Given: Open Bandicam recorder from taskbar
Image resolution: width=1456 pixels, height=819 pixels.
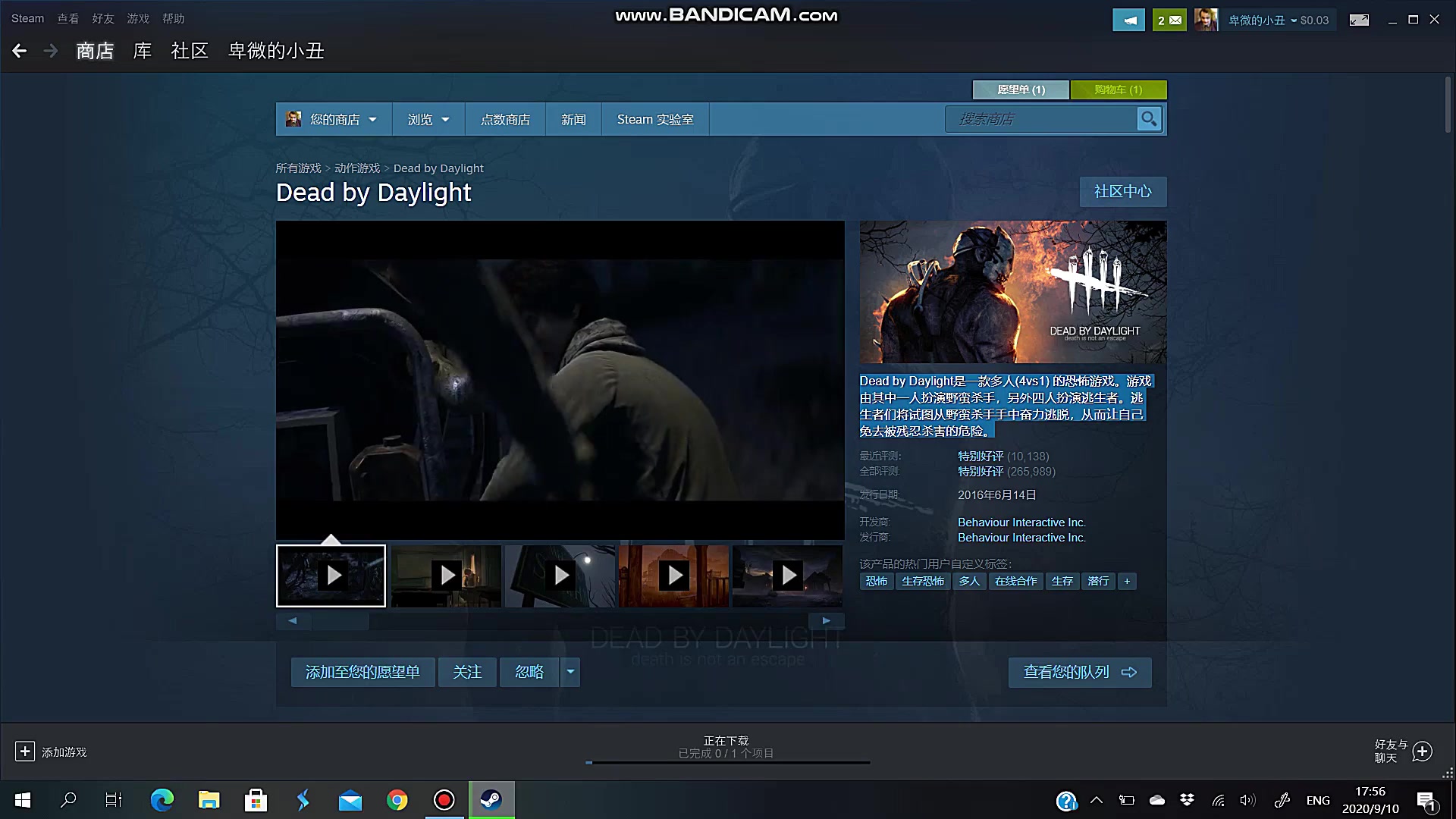Looking at the screenshot, I should (x=444, y=800).
